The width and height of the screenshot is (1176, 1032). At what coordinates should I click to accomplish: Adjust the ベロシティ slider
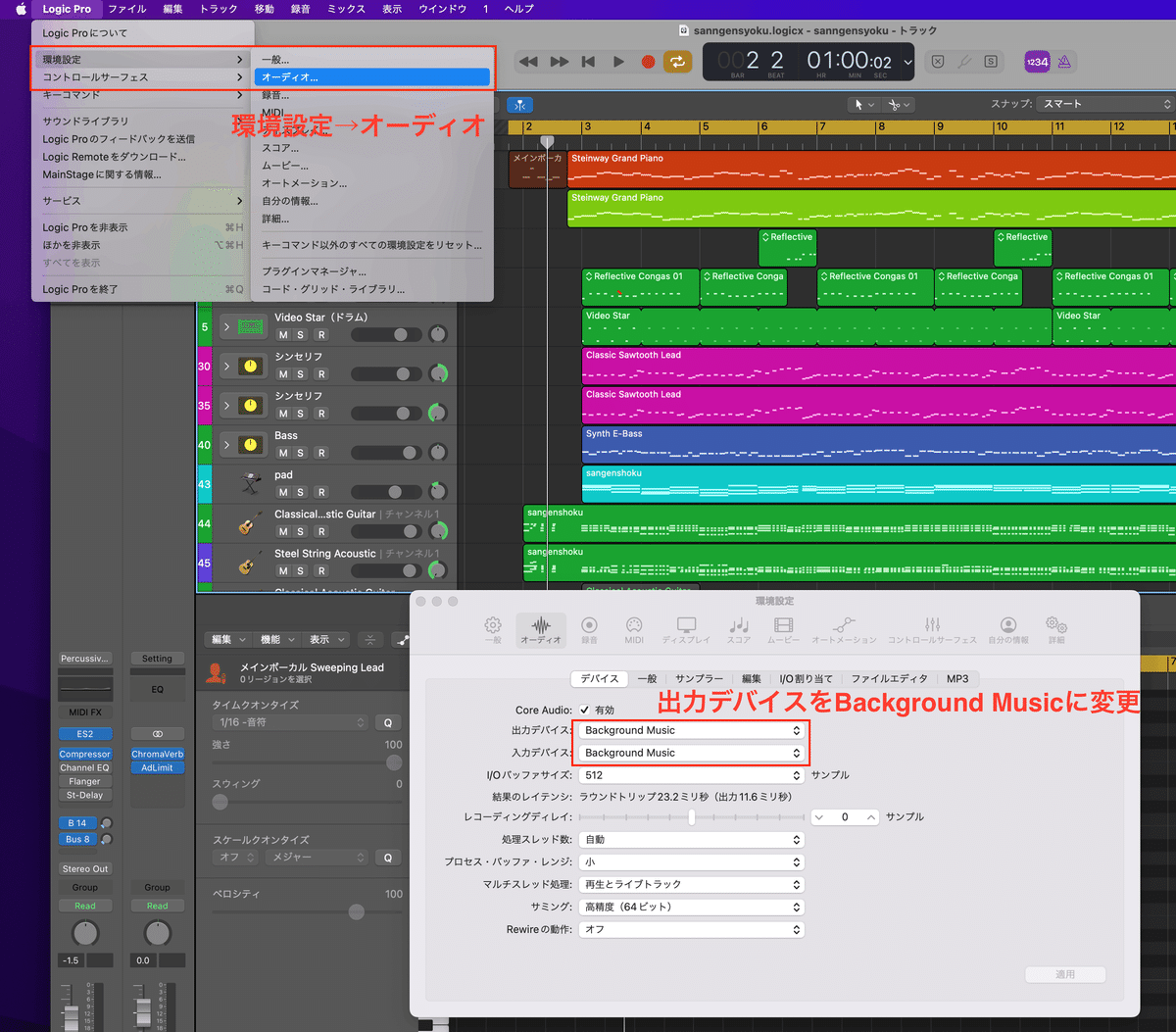point(308,911)
